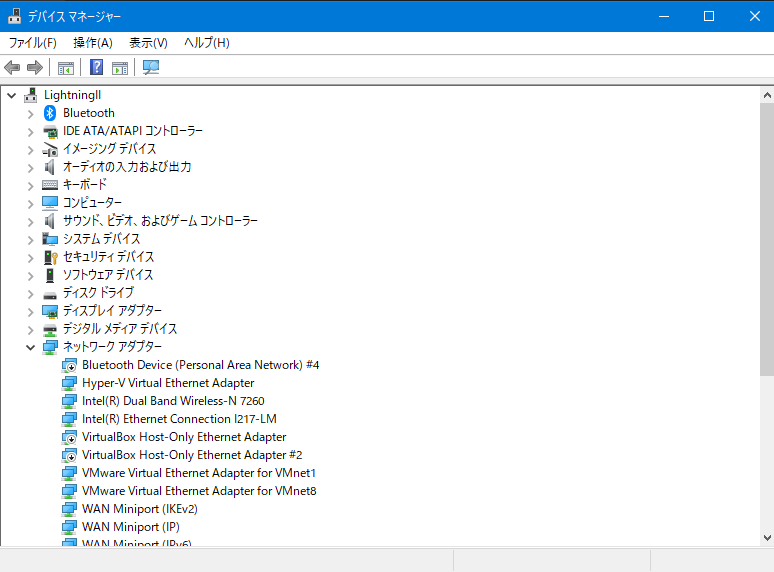The height and width of the screenshot is (572, 774).
Task: Click the disabled Bluetooth Device PAN #4 icon
Action: (69, 365)
